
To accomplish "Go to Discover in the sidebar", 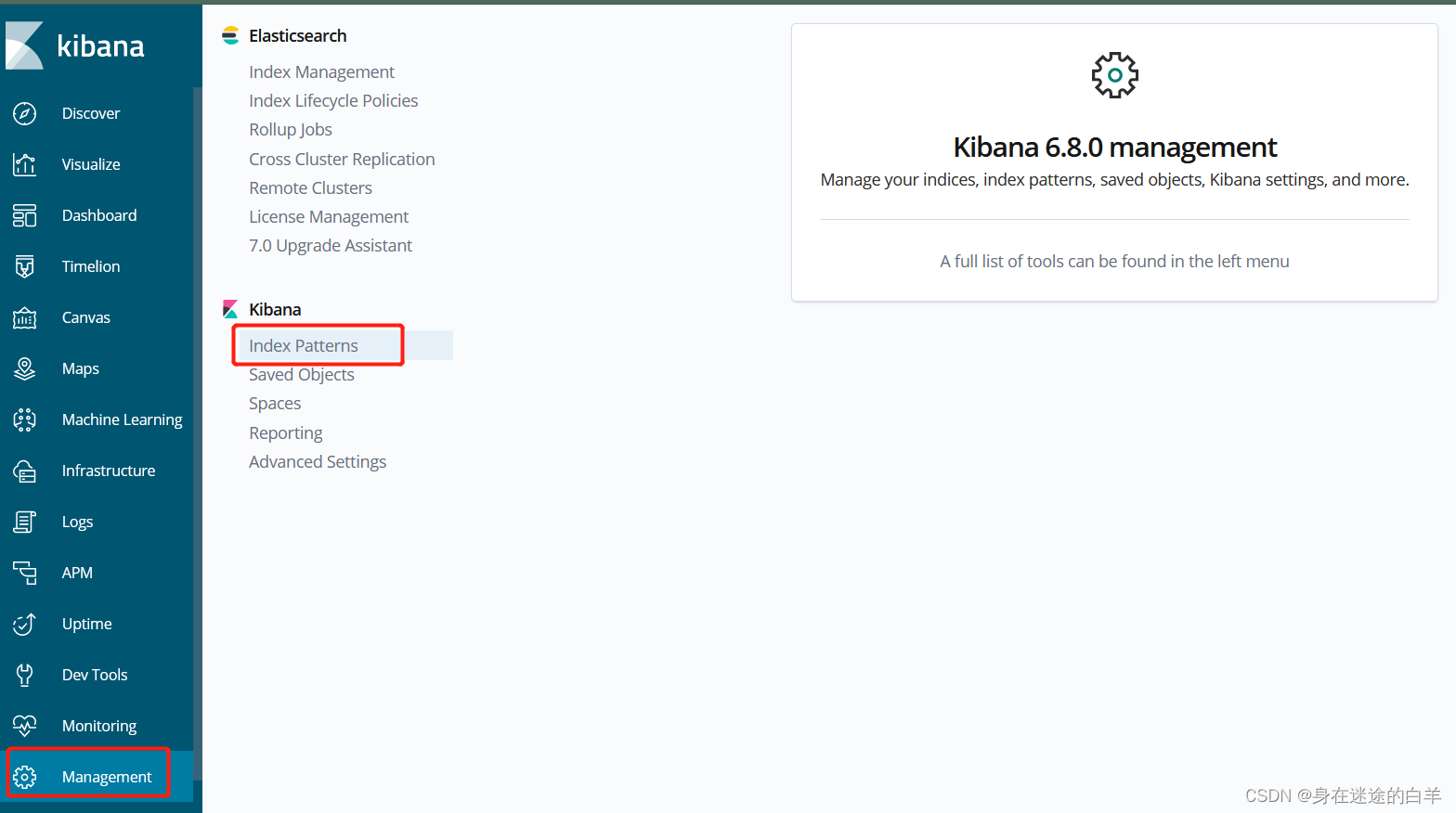I will point(91,113).
